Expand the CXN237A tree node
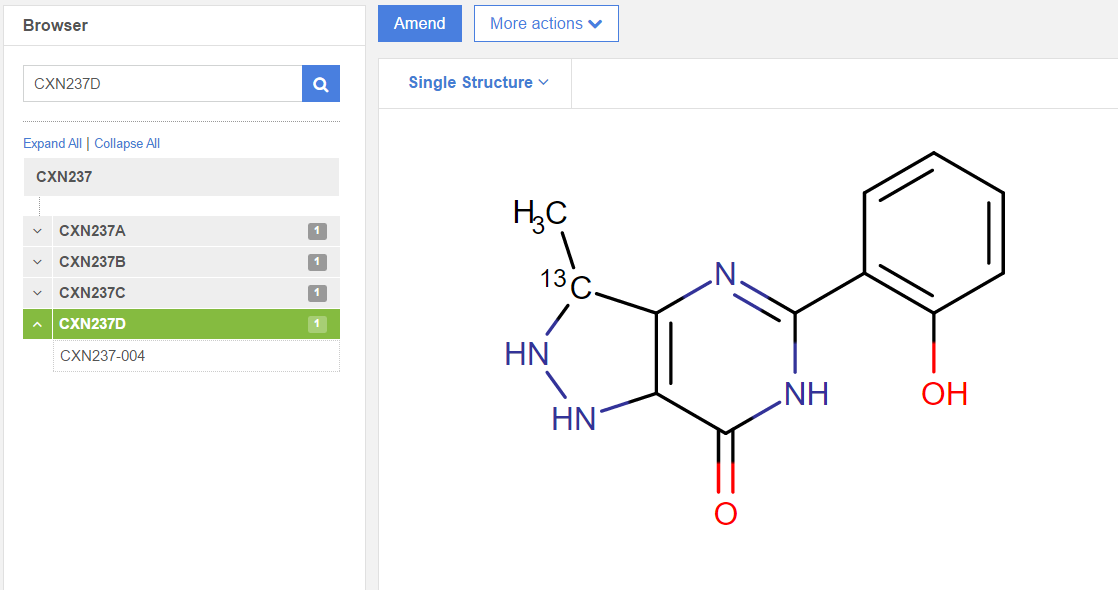1118x590 pixels. pyautogui.click(x=38, y=231)
